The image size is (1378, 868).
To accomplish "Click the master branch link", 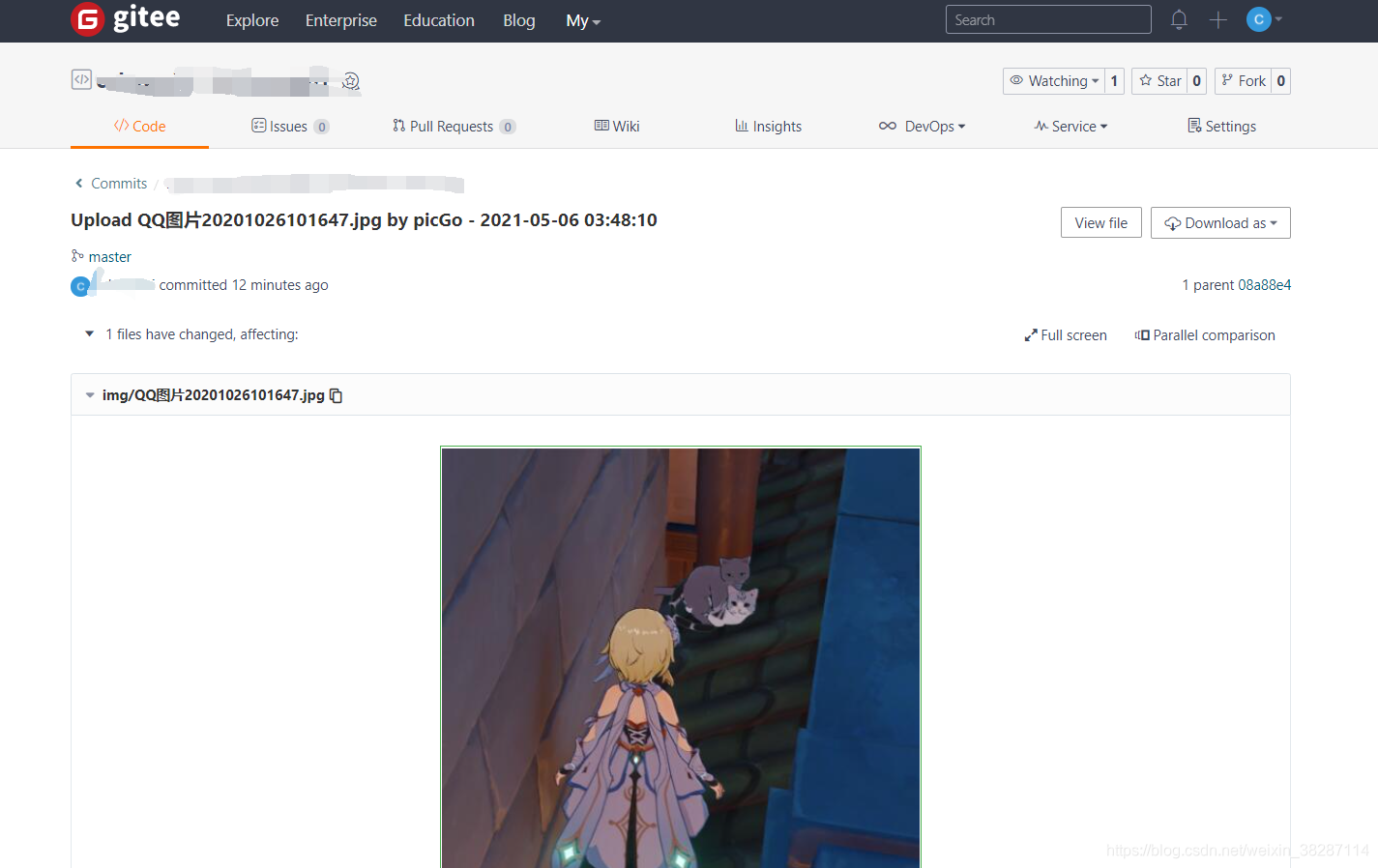I will point(109,257).
